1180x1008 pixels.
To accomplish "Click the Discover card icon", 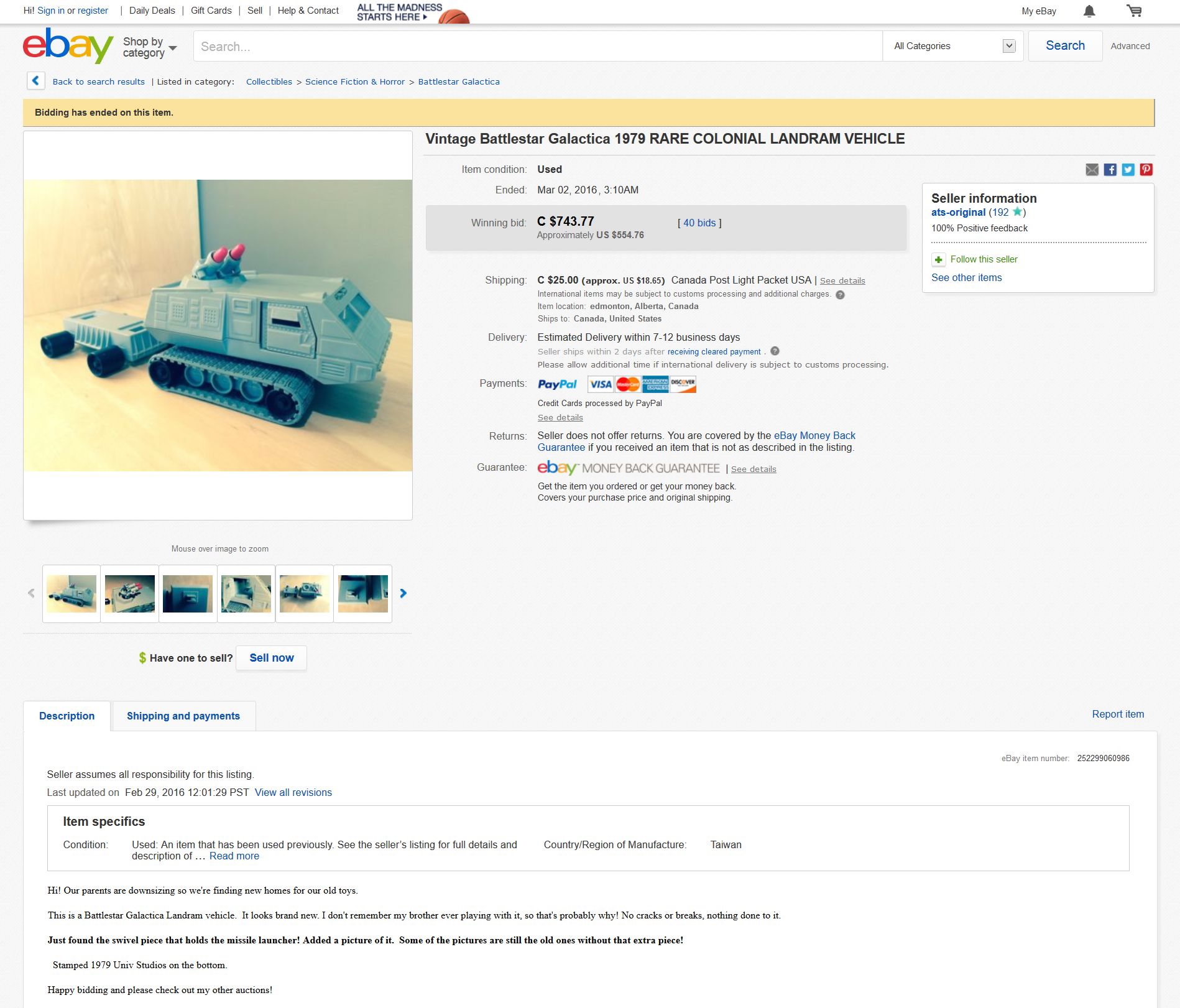I will pyautogui.click(x=683, y=384).
